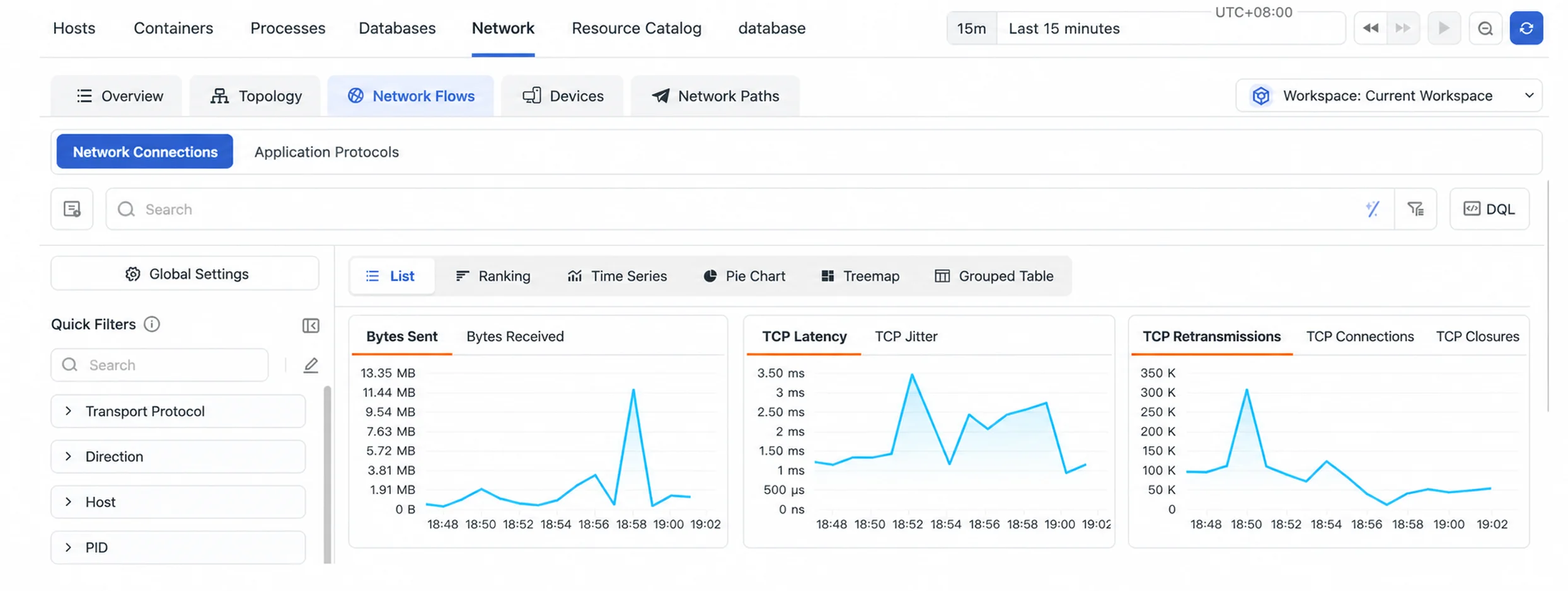Click the TCP Latency peak near 18:52
This screenshot has width=1568, height=591.
[912, 375]
